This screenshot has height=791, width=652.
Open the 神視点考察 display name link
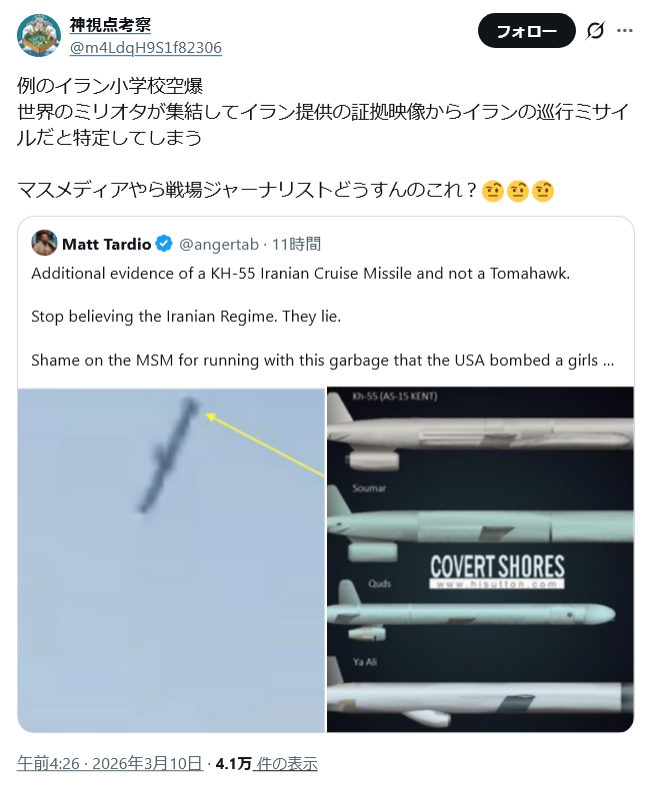(x=110, y=25)
